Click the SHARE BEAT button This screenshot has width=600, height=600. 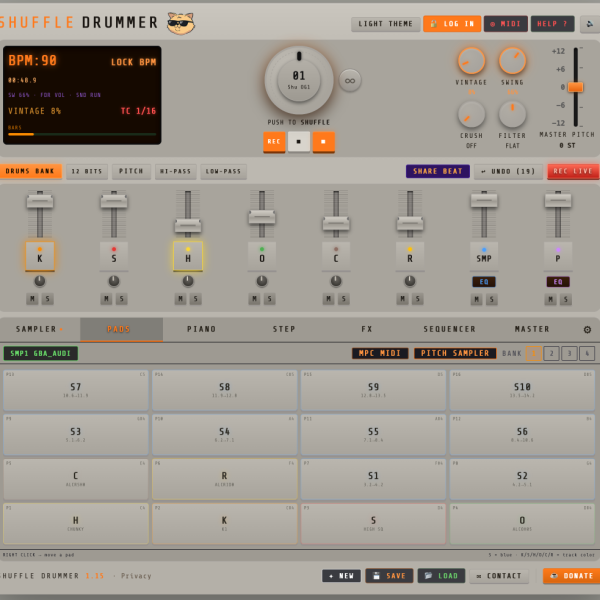click(x=438, y=171)
